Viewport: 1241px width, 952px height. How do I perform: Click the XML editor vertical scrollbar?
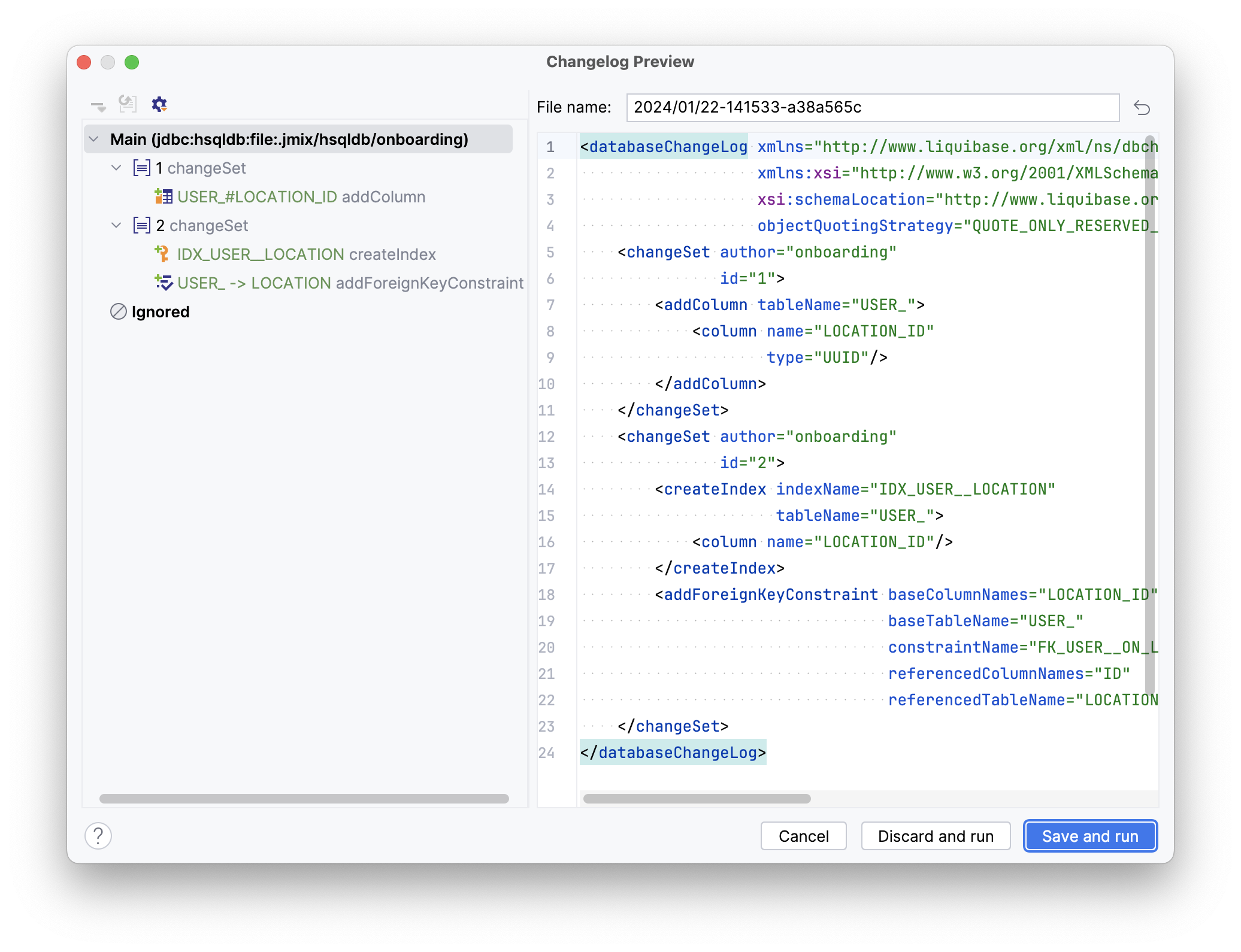click(x=1149, y=419)
